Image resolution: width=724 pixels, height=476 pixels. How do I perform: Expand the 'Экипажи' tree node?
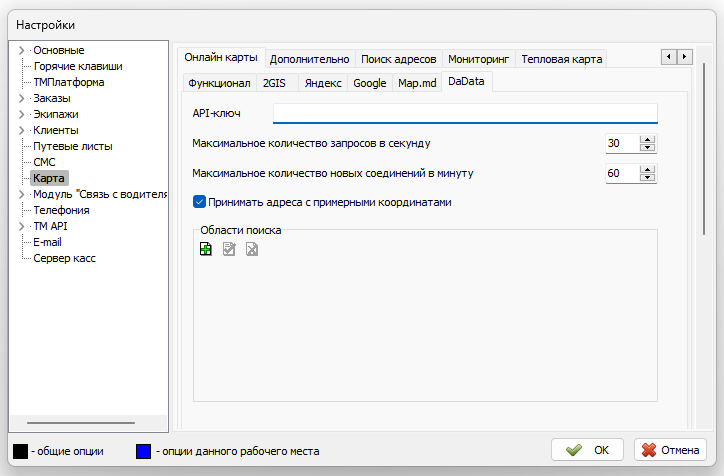pos(21,114)
